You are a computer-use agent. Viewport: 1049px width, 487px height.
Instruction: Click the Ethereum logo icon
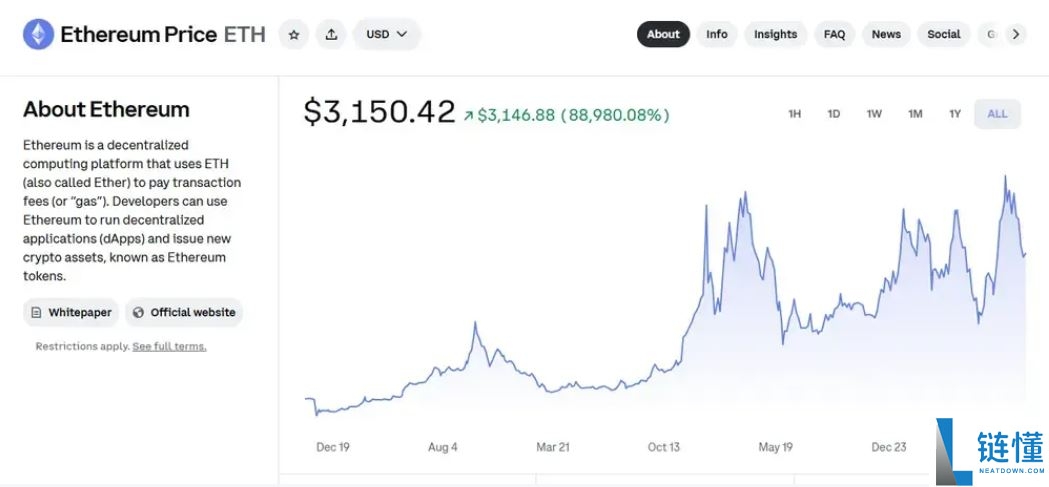coord(39,34)
